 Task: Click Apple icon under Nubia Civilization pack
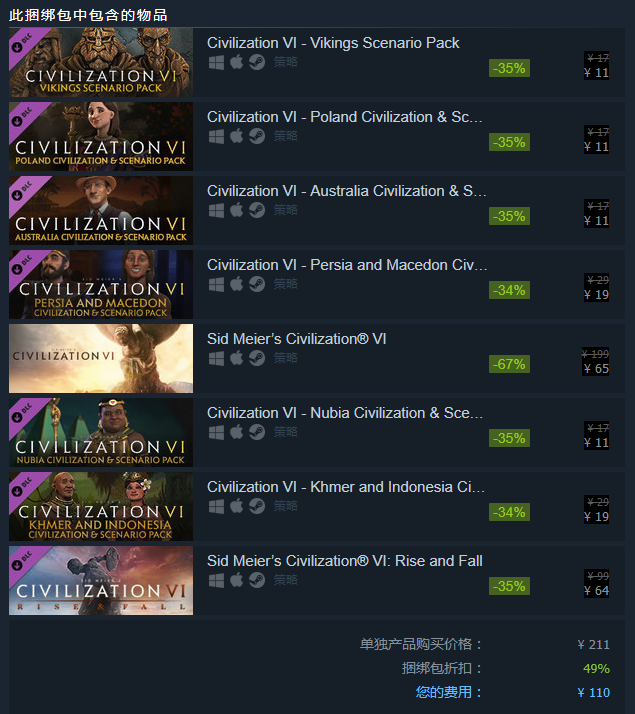pyautogui.click(x=236, y=432)
